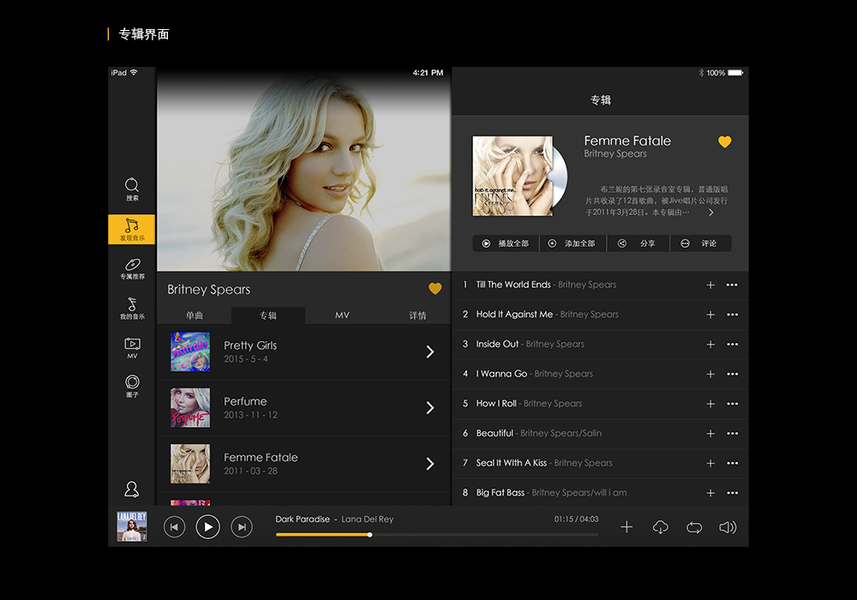Toggle favorite heart for Britney Spears artist

[x=435, y=289]
